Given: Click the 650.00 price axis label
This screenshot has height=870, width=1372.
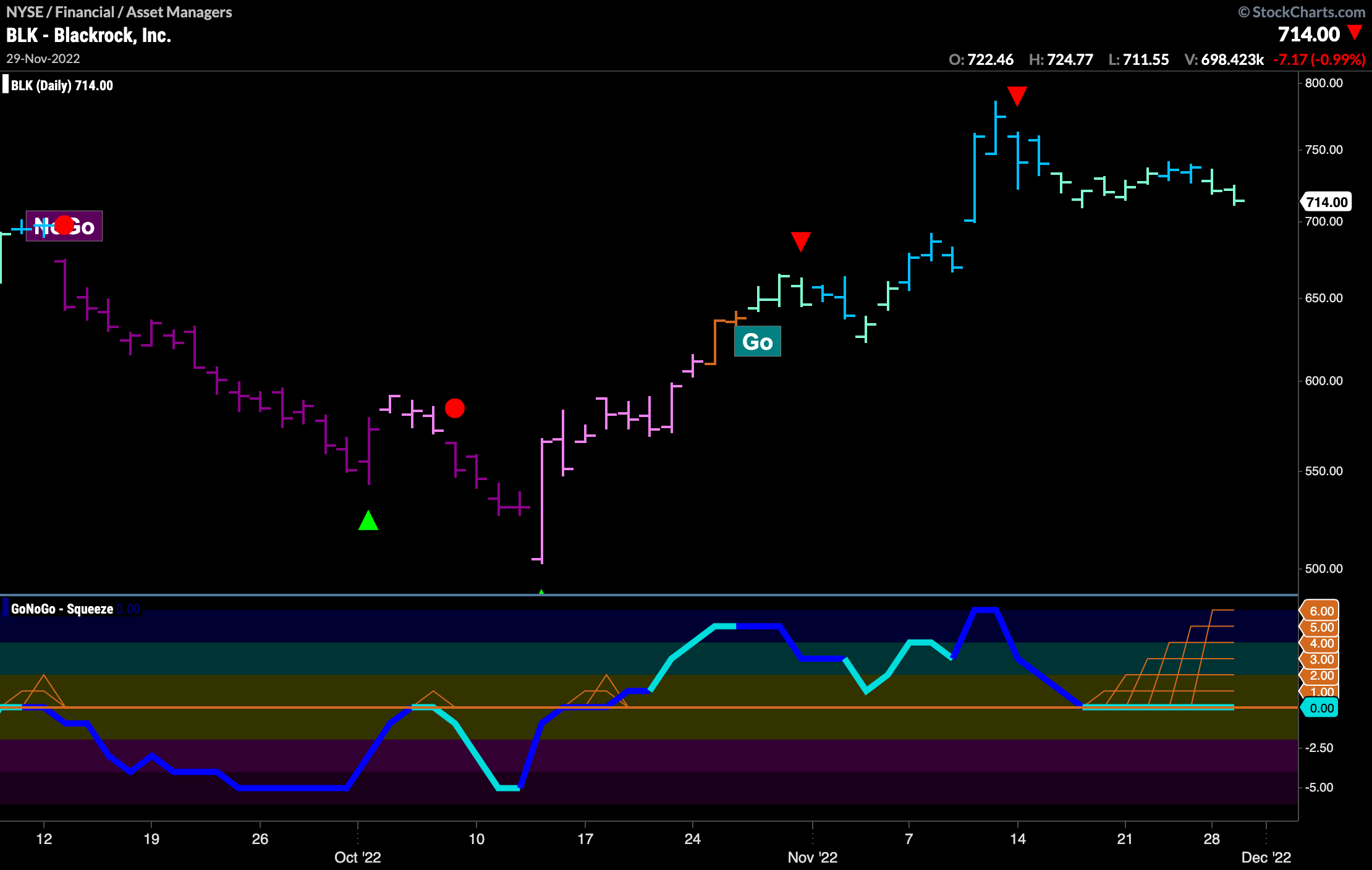Looking at the screenshot, I should point(1324,298).
